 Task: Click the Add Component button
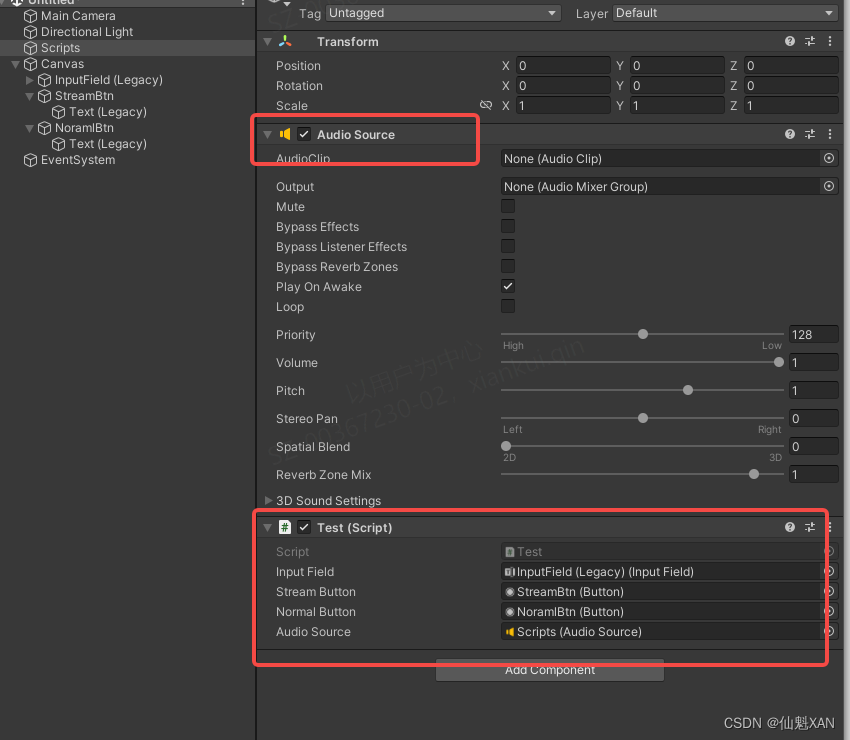click(550, 670)
